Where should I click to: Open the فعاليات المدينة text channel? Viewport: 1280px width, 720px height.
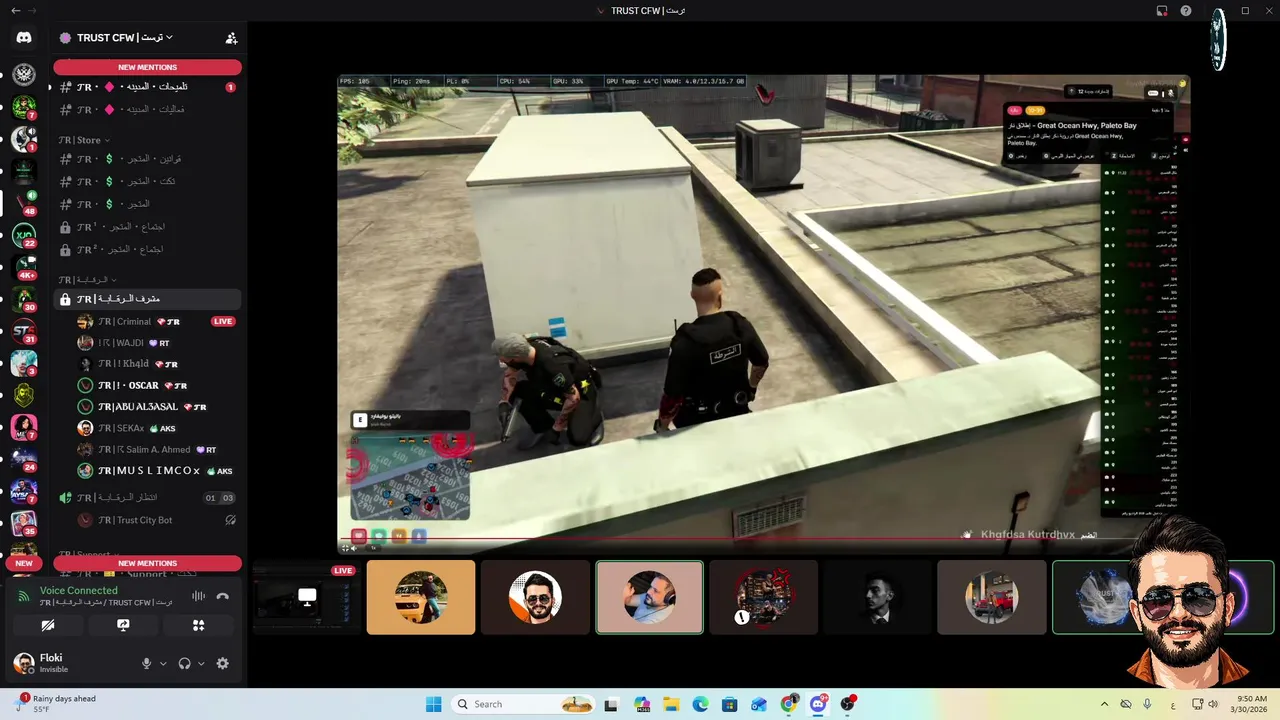coord(145,109)
